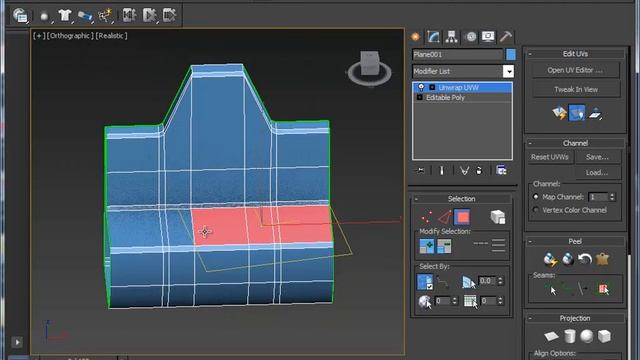Open Configure Modifier Sets icon

click(x=501, y=171)
